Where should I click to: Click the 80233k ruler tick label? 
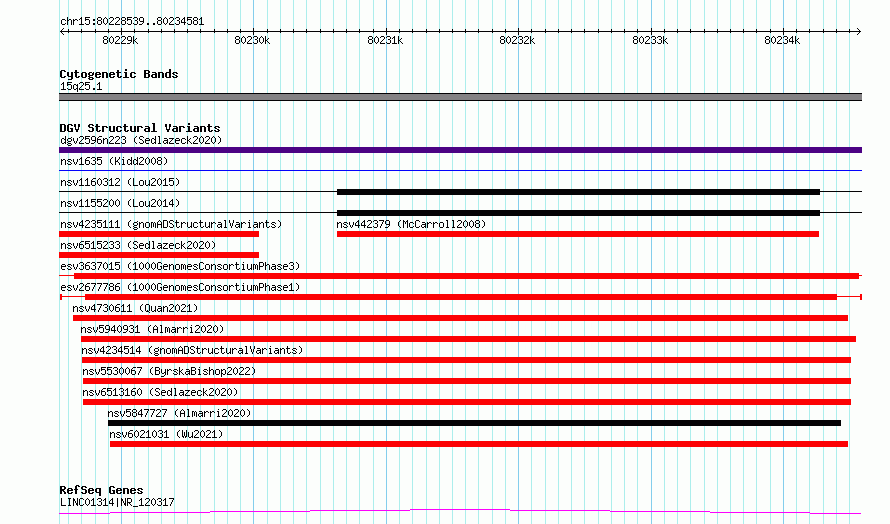click(650, 40)
